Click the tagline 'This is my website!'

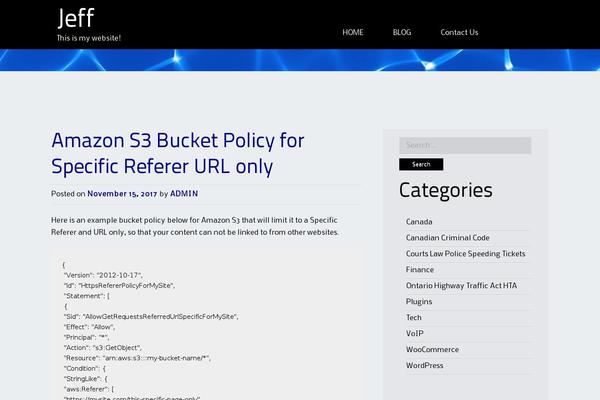89,38
